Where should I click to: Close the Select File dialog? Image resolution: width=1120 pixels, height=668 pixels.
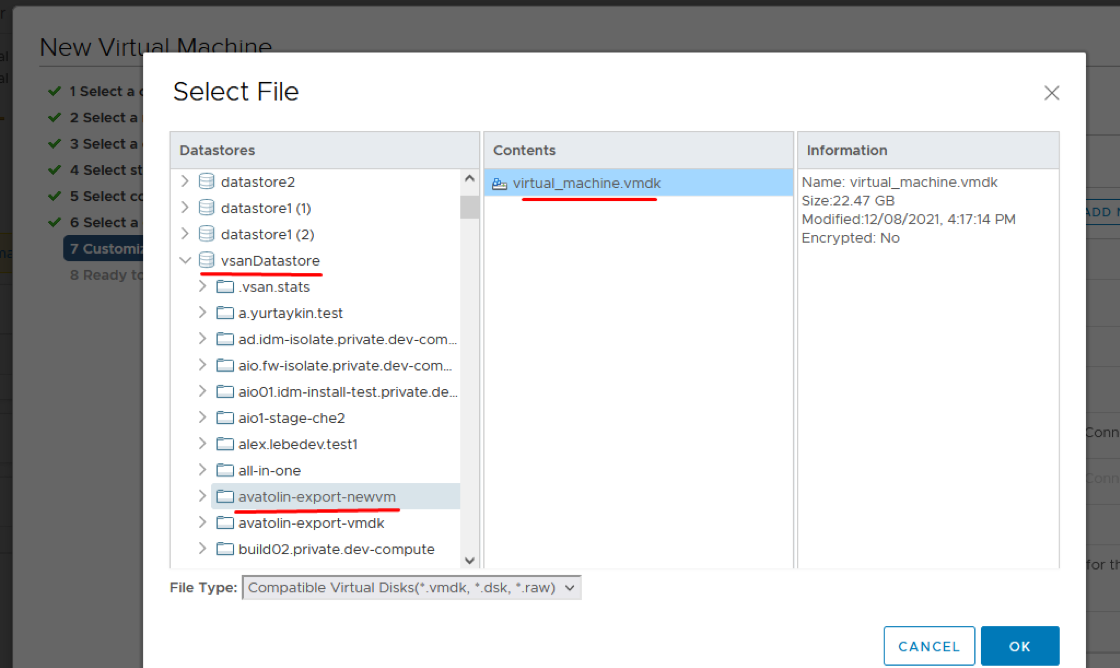(1051, 93)
